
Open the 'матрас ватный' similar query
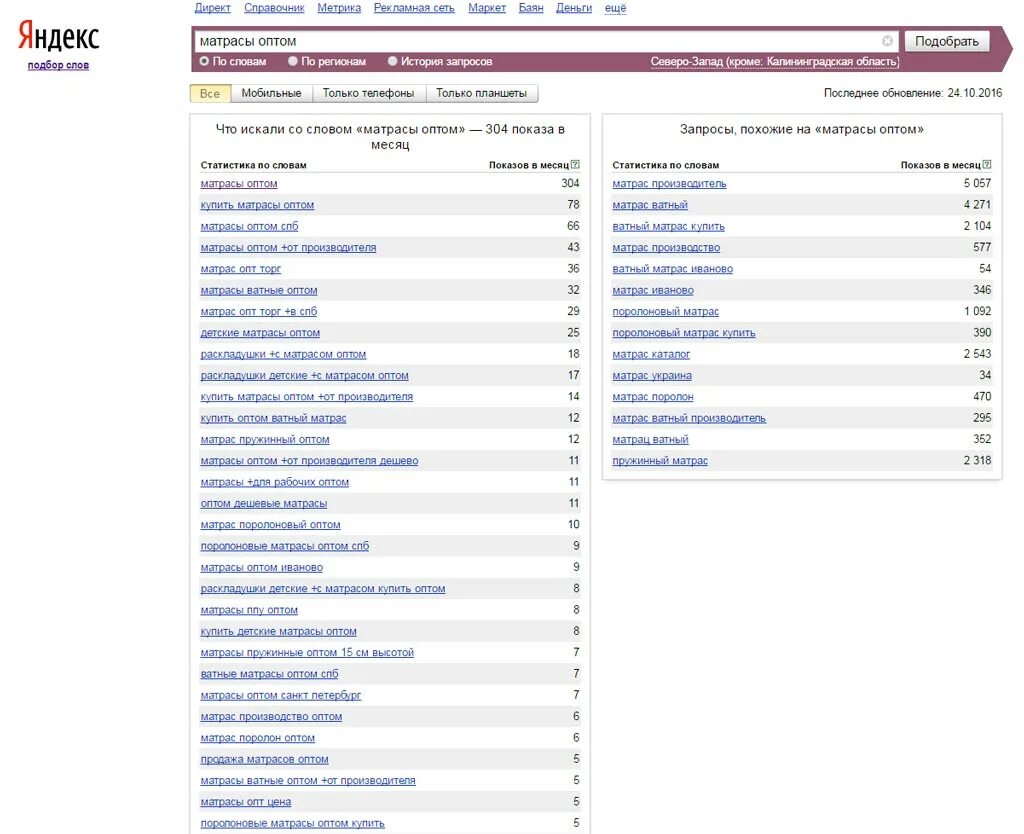pos(650,205)
